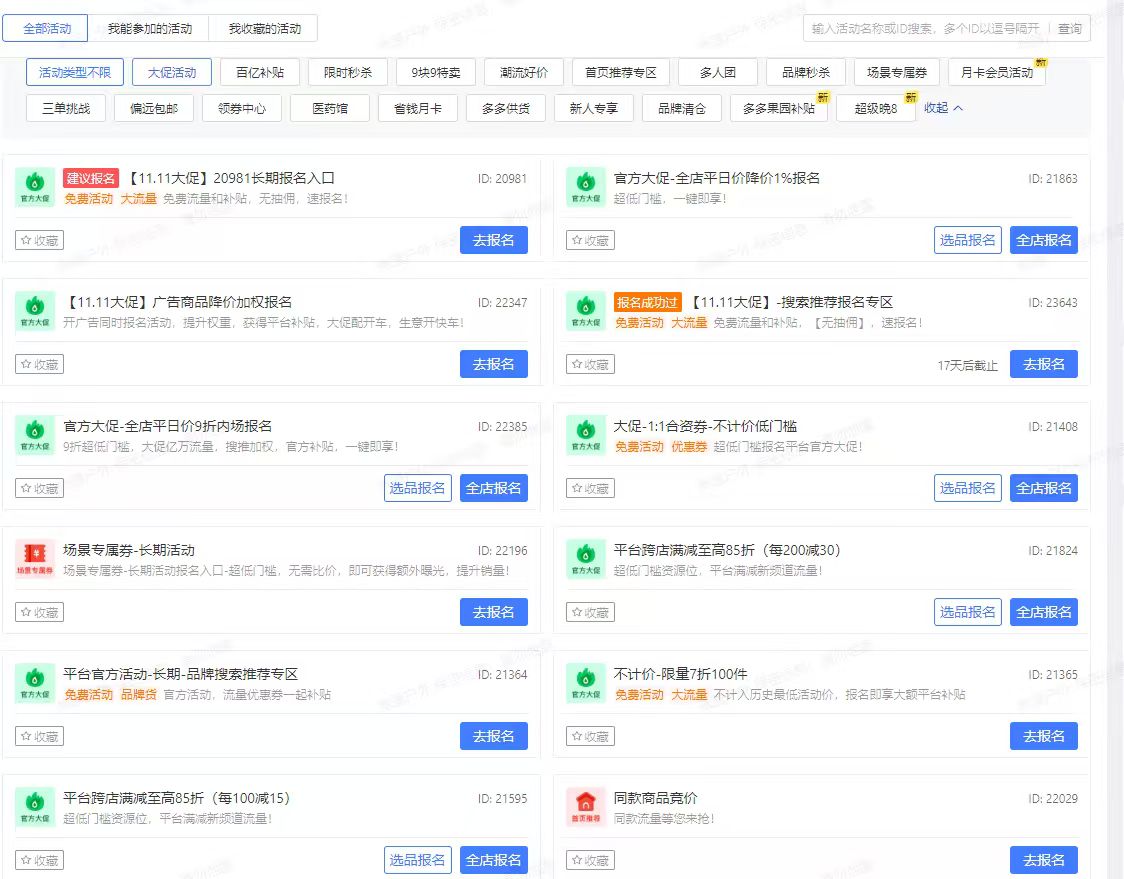Toggle 收藏 for 场景专属券-长期活动
Screen dimensions: 1124x879
coord(40,612)
